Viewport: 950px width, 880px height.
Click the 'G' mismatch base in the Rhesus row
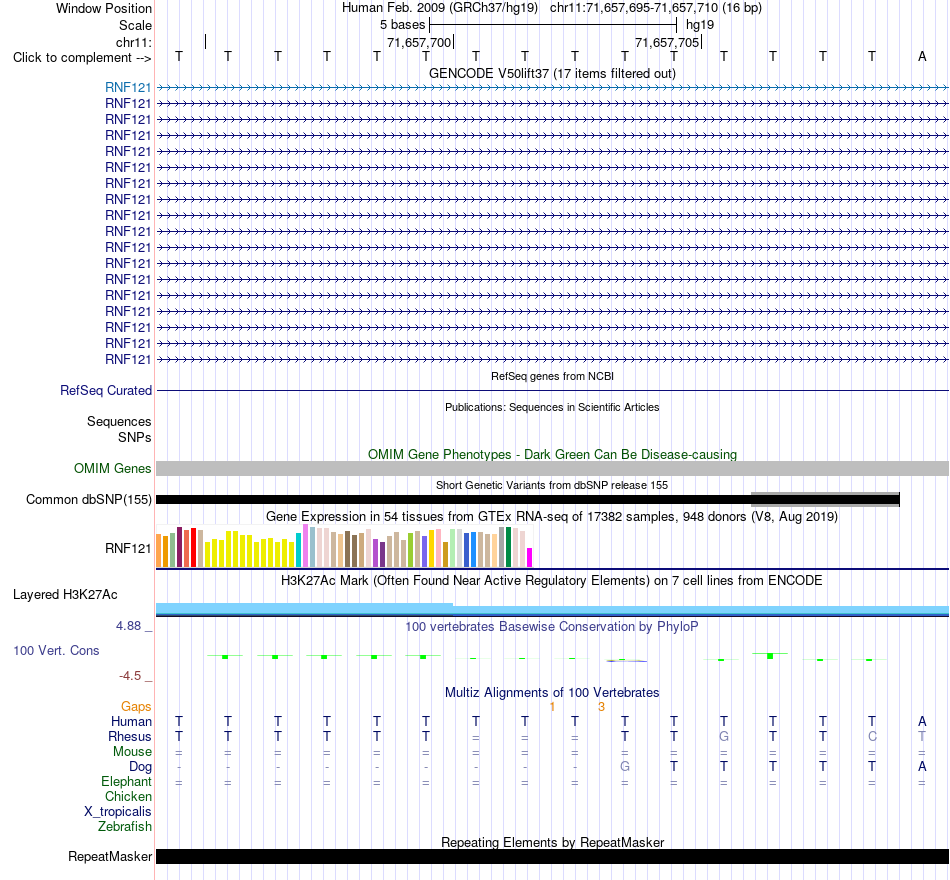(723, 736)
